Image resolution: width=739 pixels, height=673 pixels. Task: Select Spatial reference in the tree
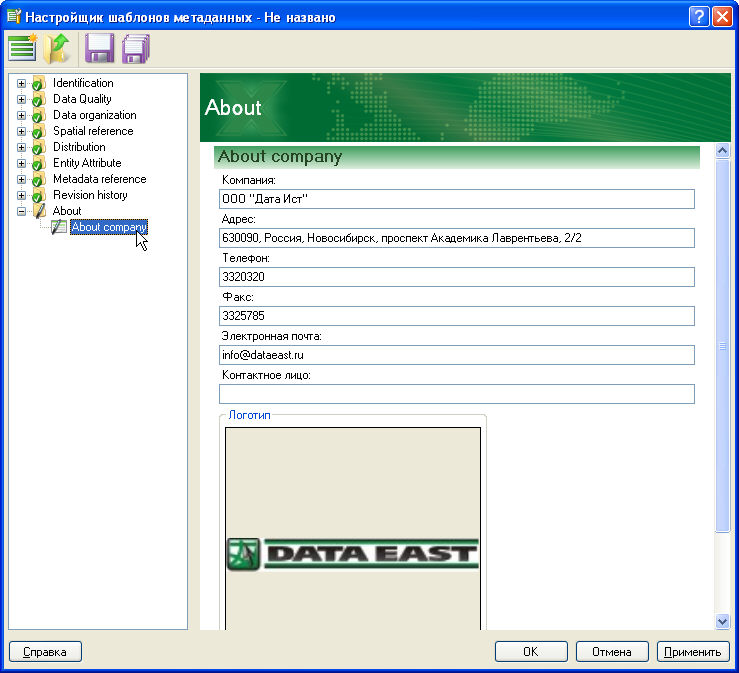[x=93, y=131]
